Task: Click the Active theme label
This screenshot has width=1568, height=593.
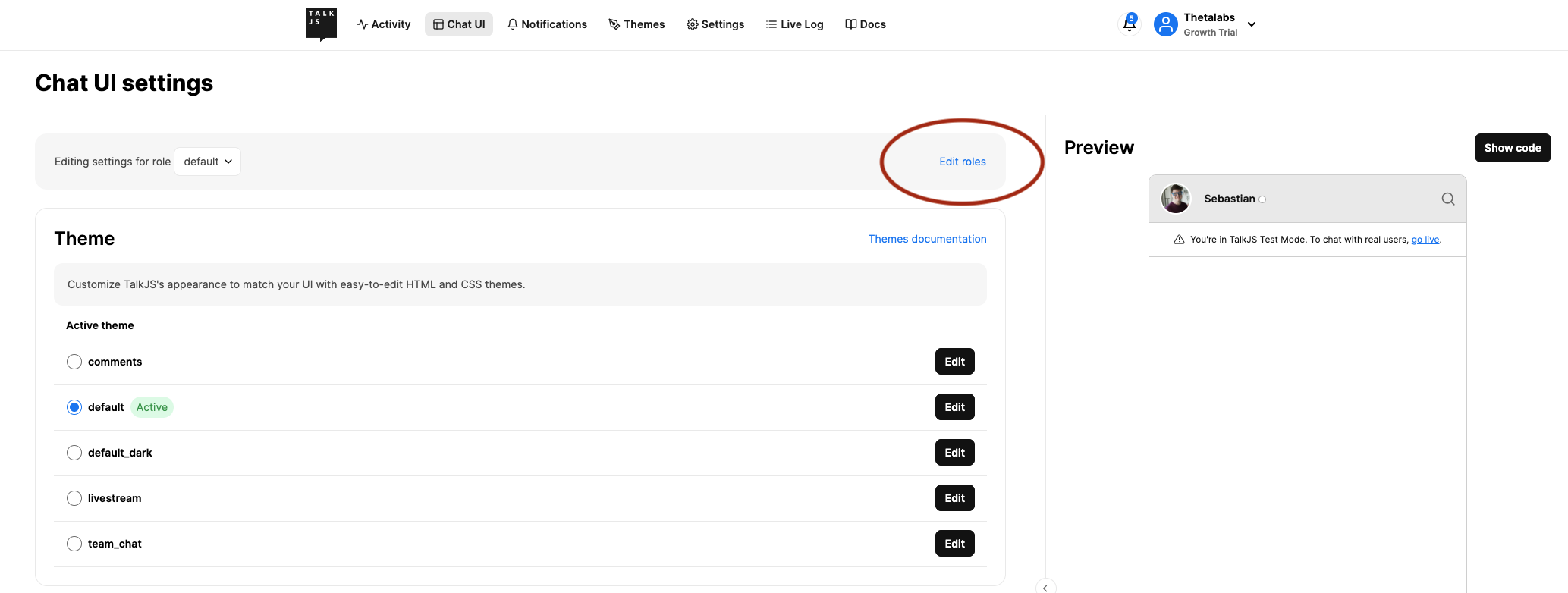Action: (x=100, y=325)
